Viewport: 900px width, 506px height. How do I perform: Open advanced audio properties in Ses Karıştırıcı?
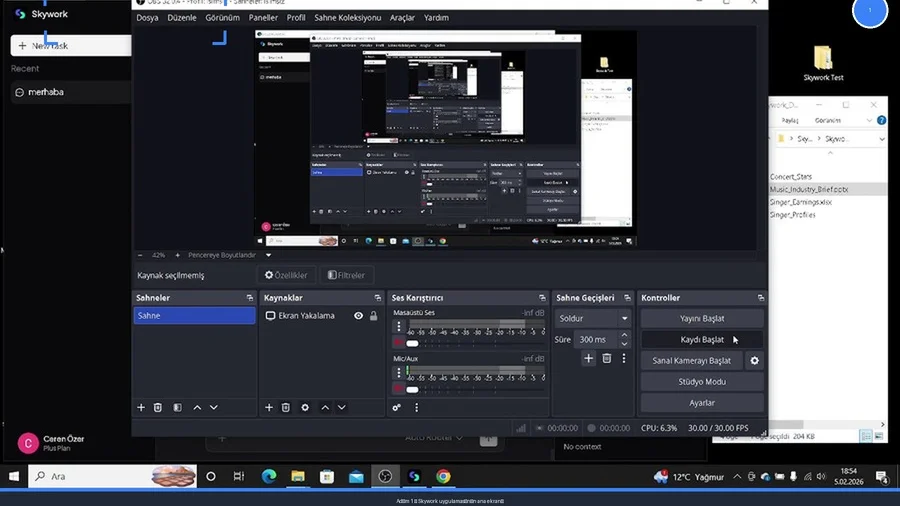pos(397,407)
